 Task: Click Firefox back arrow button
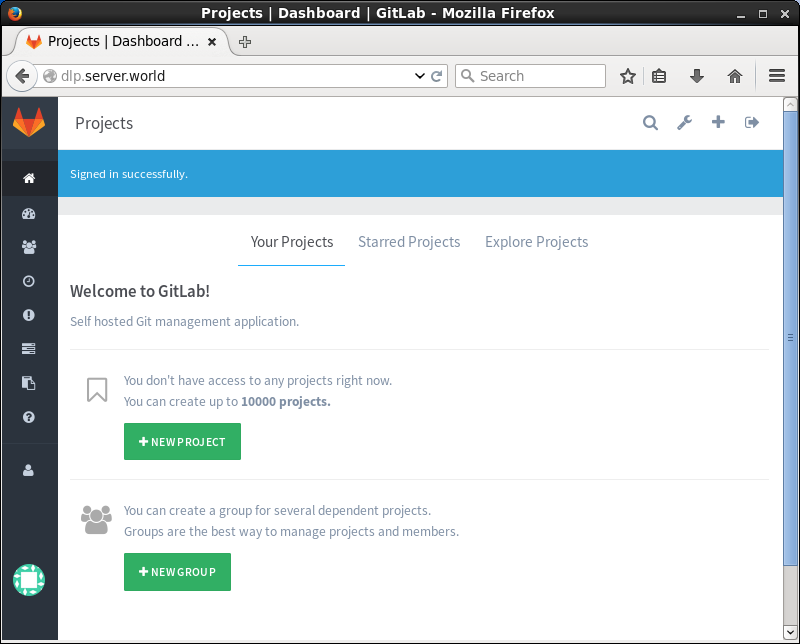[21, 77]
